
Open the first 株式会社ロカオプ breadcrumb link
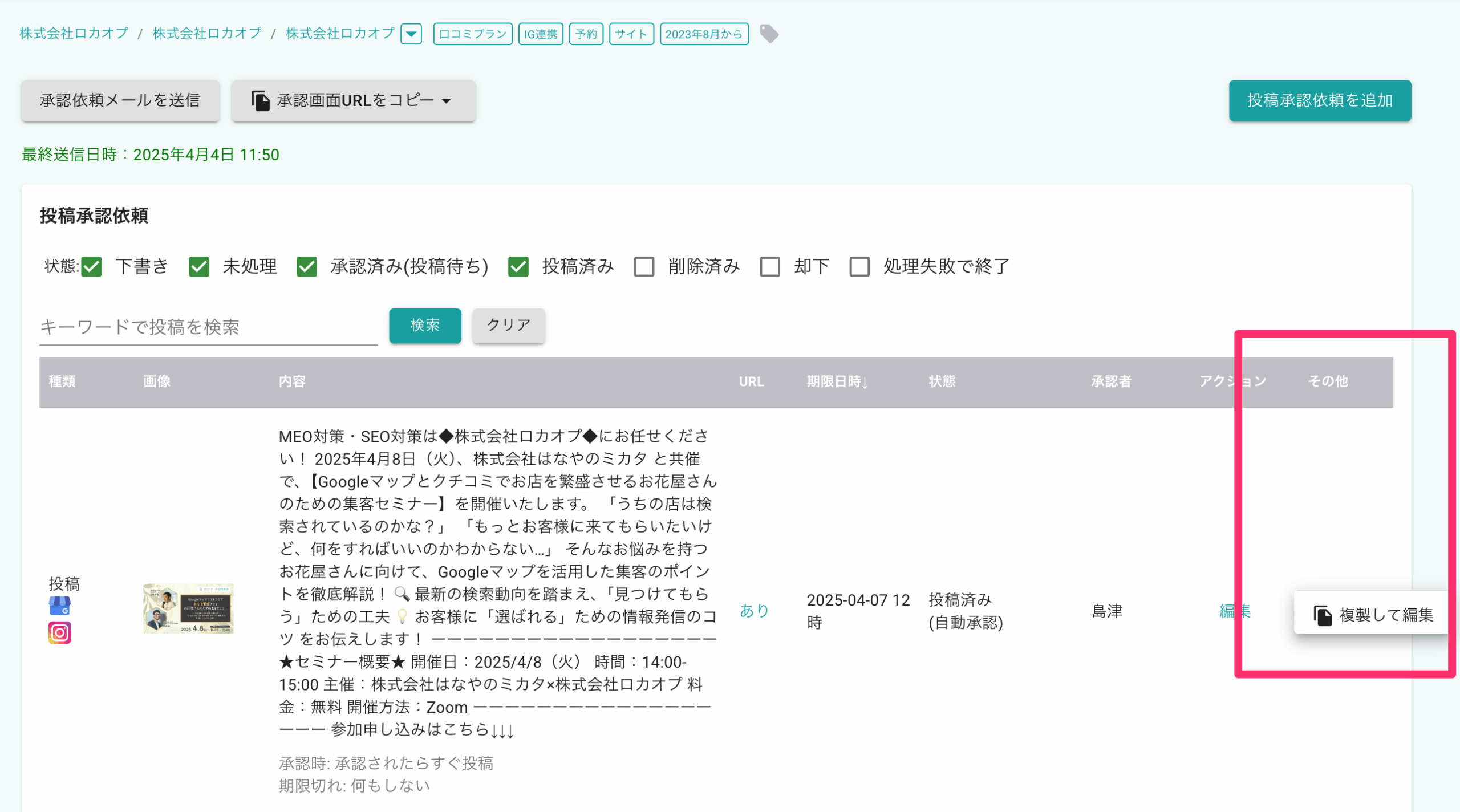74,33
